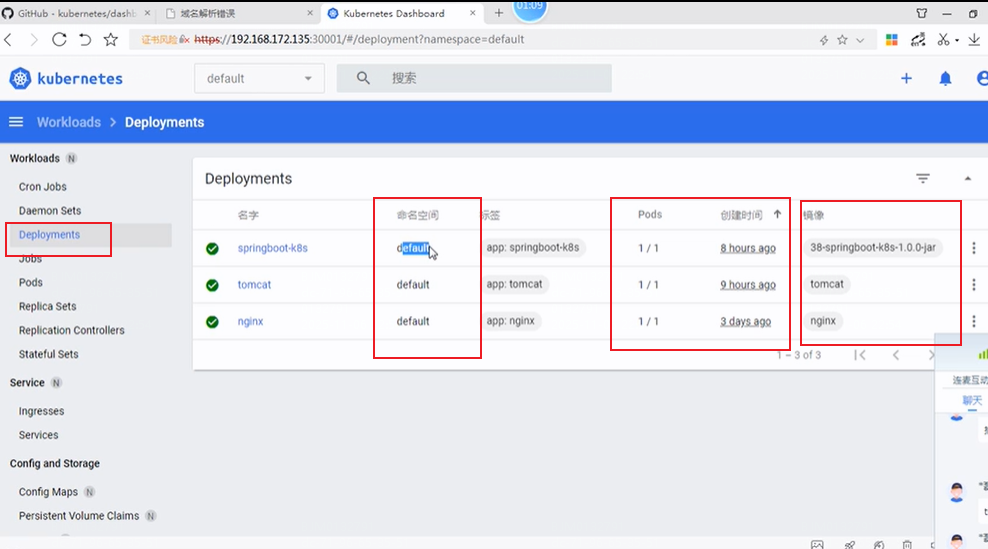
Task: Click the app: tomcat label chip
Action: point(514,284)
